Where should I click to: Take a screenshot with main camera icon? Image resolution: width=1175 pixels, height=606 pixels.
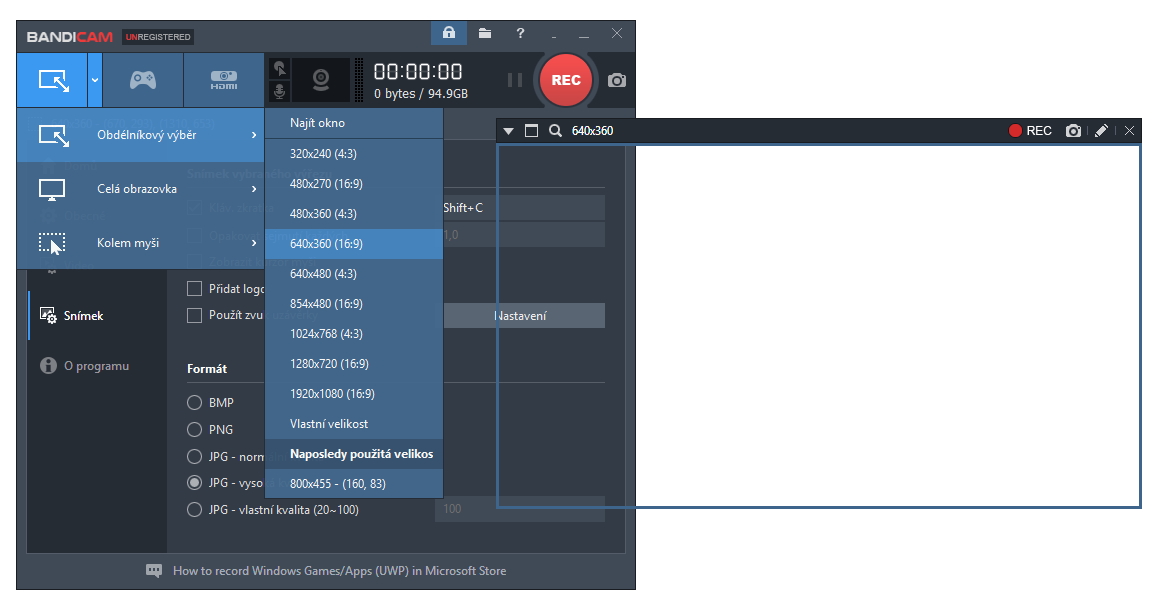pos(617,80)
